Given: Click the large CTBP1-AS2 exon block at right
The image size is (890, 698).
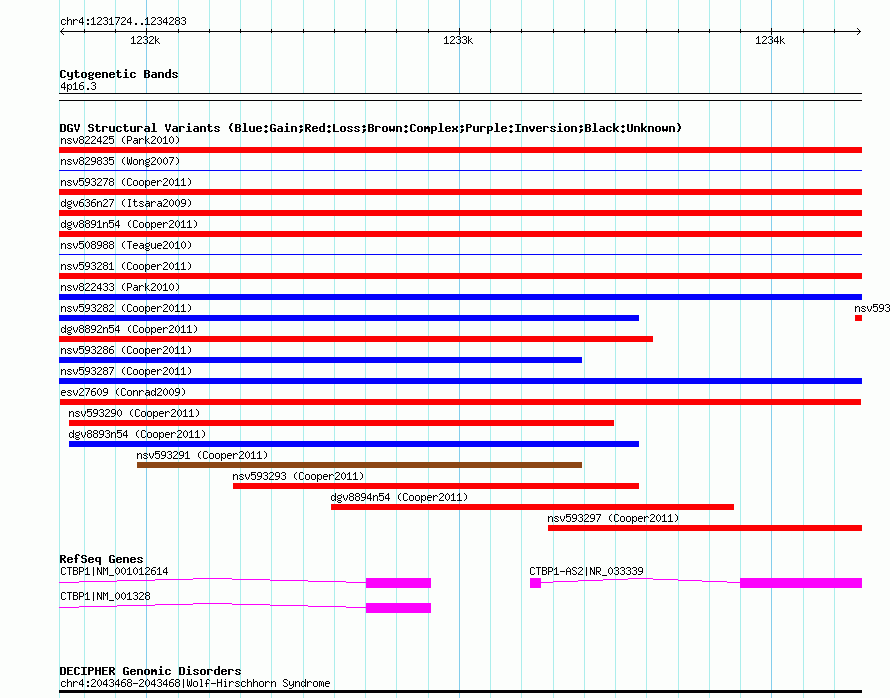Looking at the screenshot, I should point(801,583).
